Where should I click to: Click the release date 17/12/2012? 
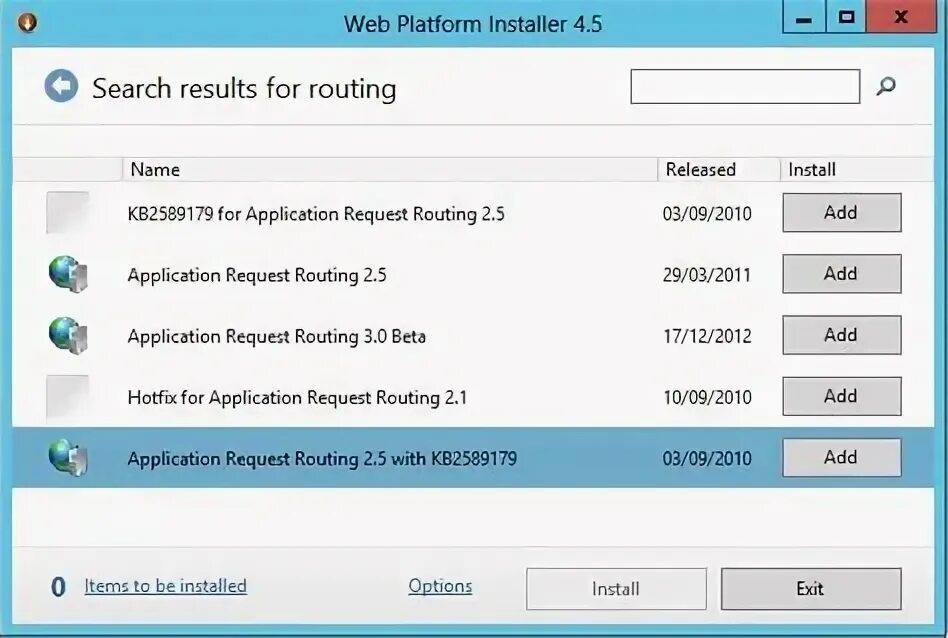tap(707, 336)
